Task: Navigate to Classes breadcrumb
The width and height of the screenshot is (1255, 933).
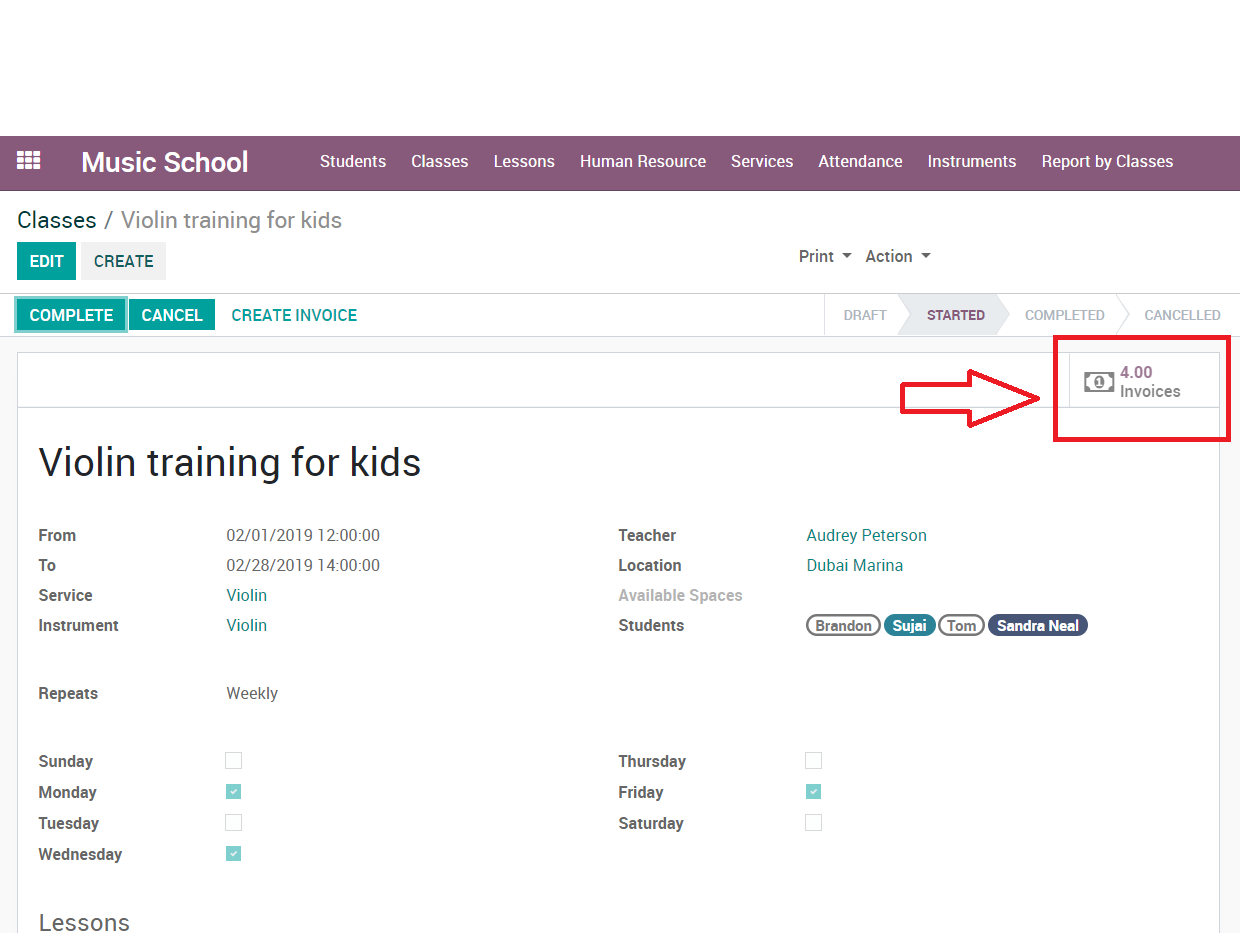Action: click(x=57, y=220)
